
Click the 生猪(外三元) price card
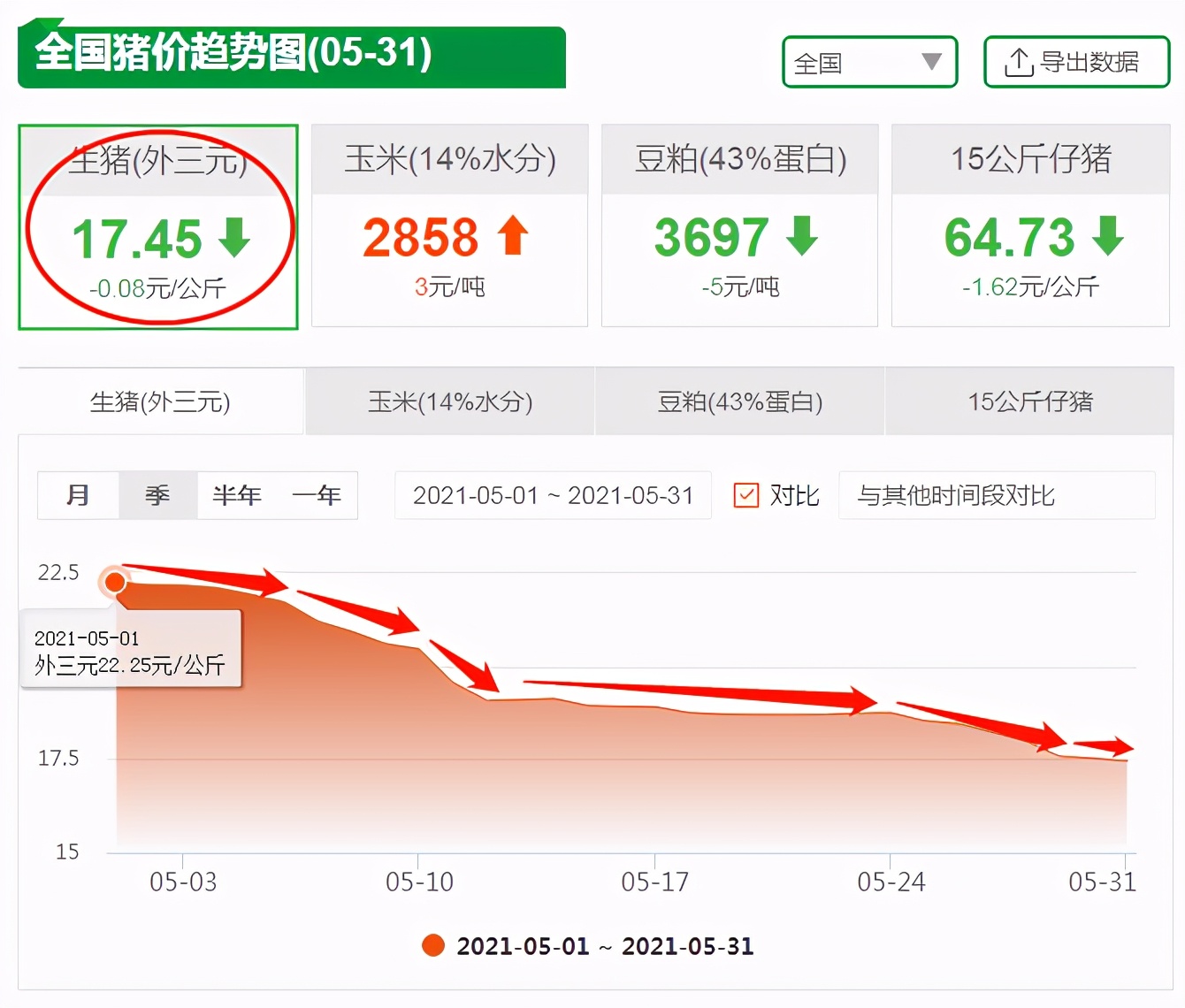(158, 227)
